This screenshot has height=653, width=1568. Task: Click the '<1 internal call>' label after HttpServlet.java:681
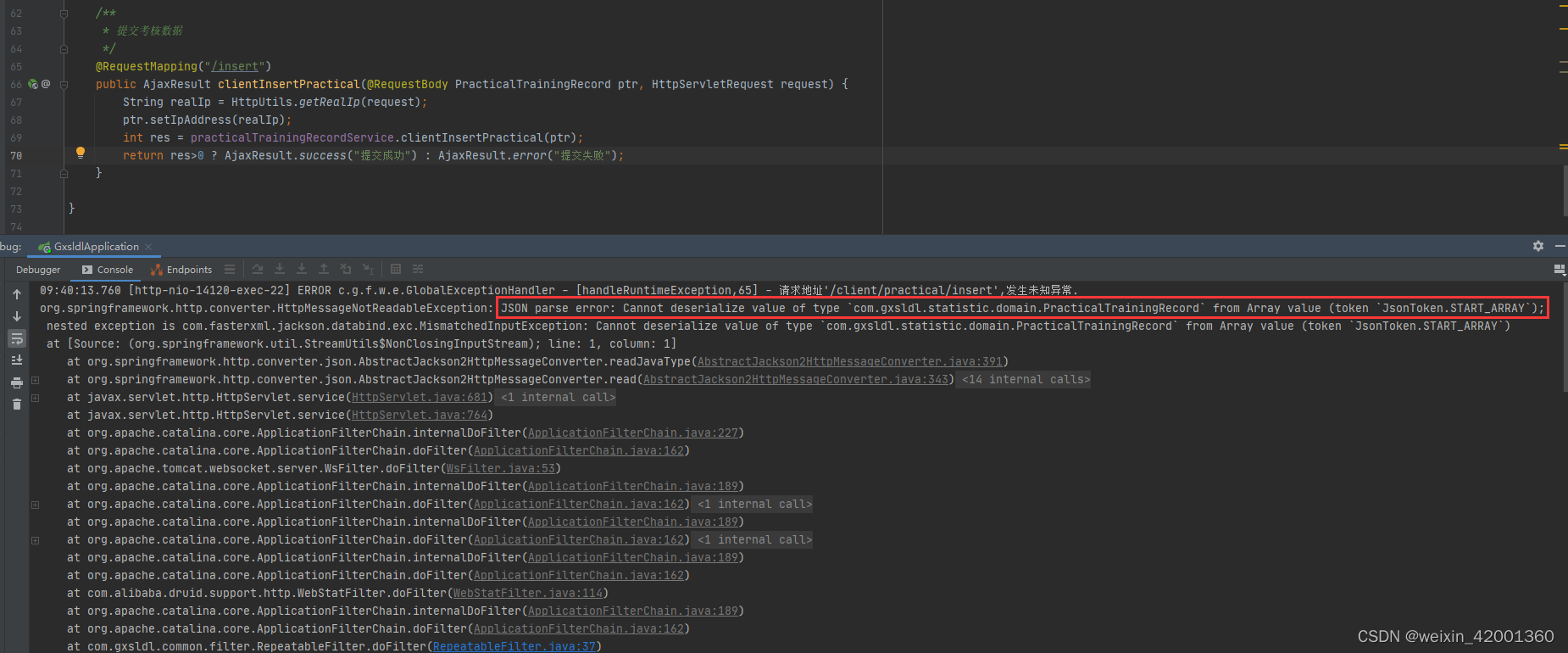pos(558,397)
